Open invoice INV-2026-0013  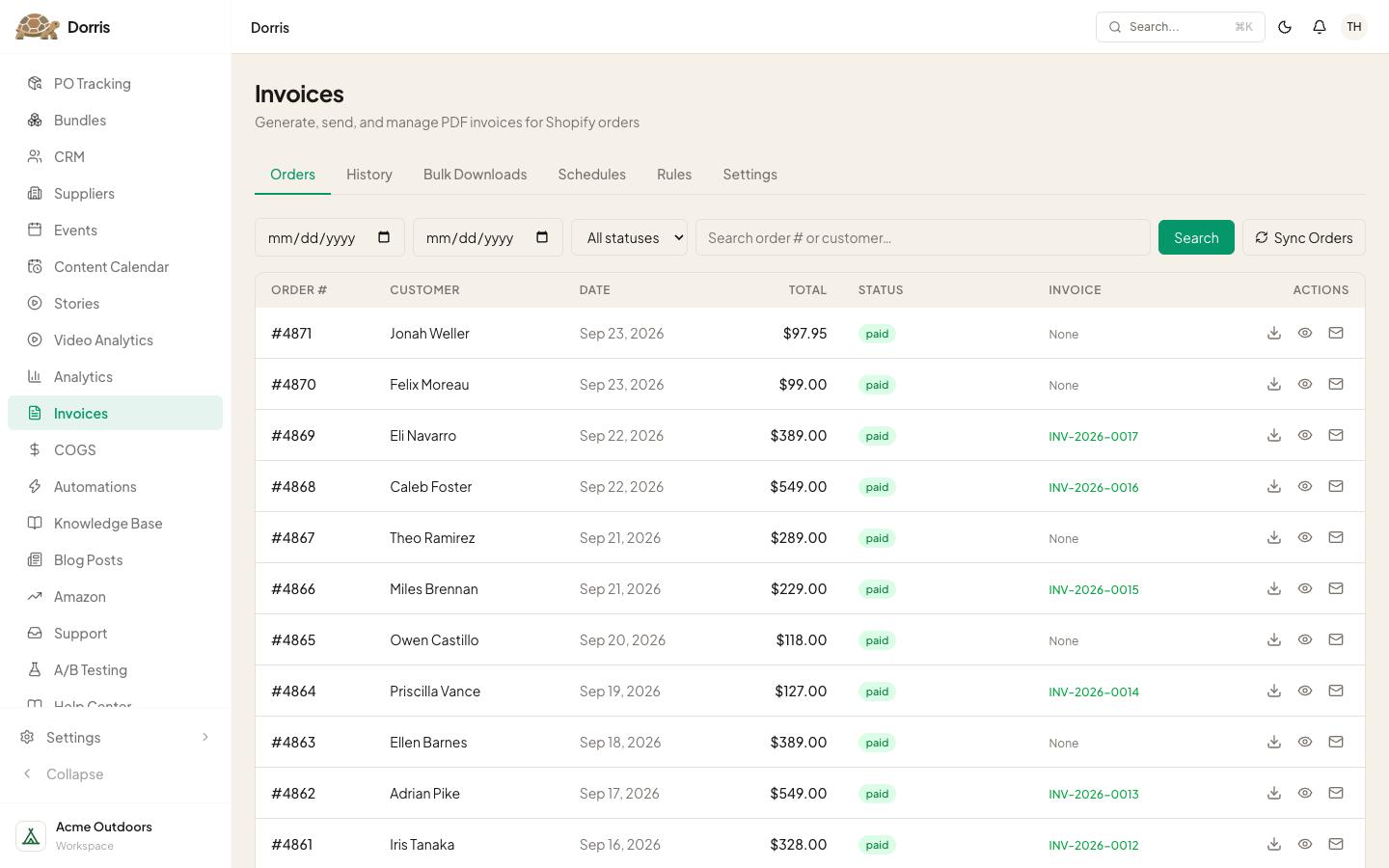1093,794
